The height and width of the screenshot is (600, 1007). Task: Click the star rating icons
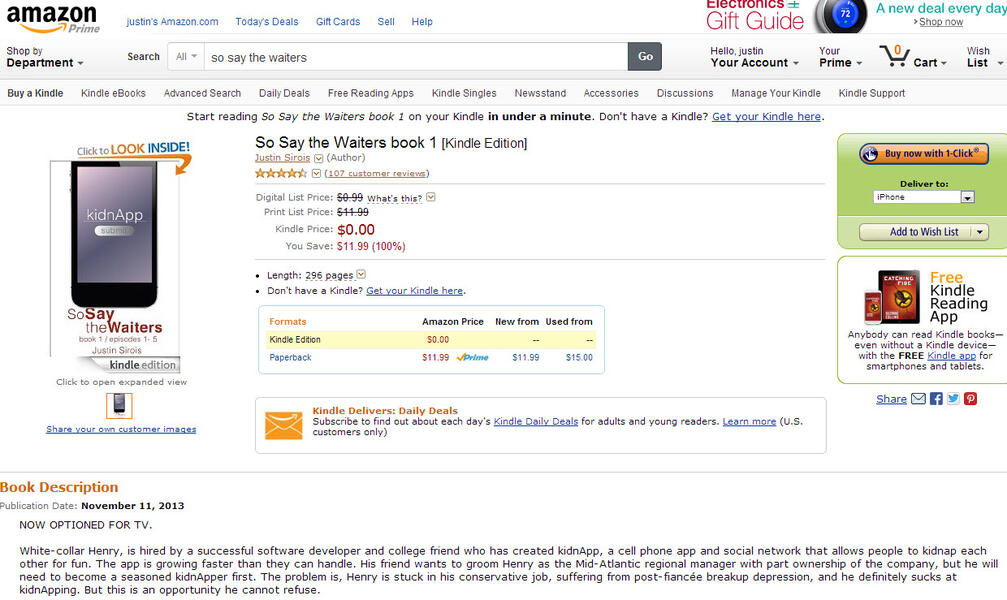[280, 173]
